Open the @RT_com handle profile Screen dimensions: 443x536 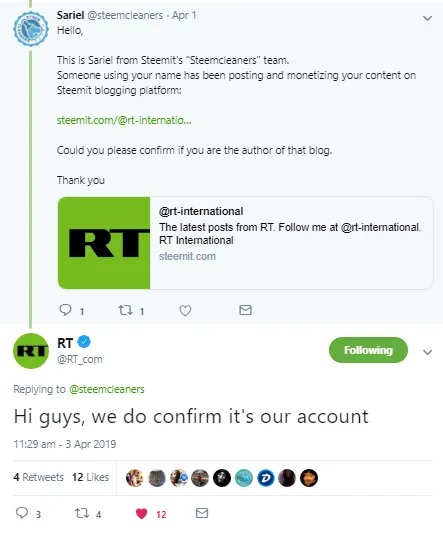(80, 359)
